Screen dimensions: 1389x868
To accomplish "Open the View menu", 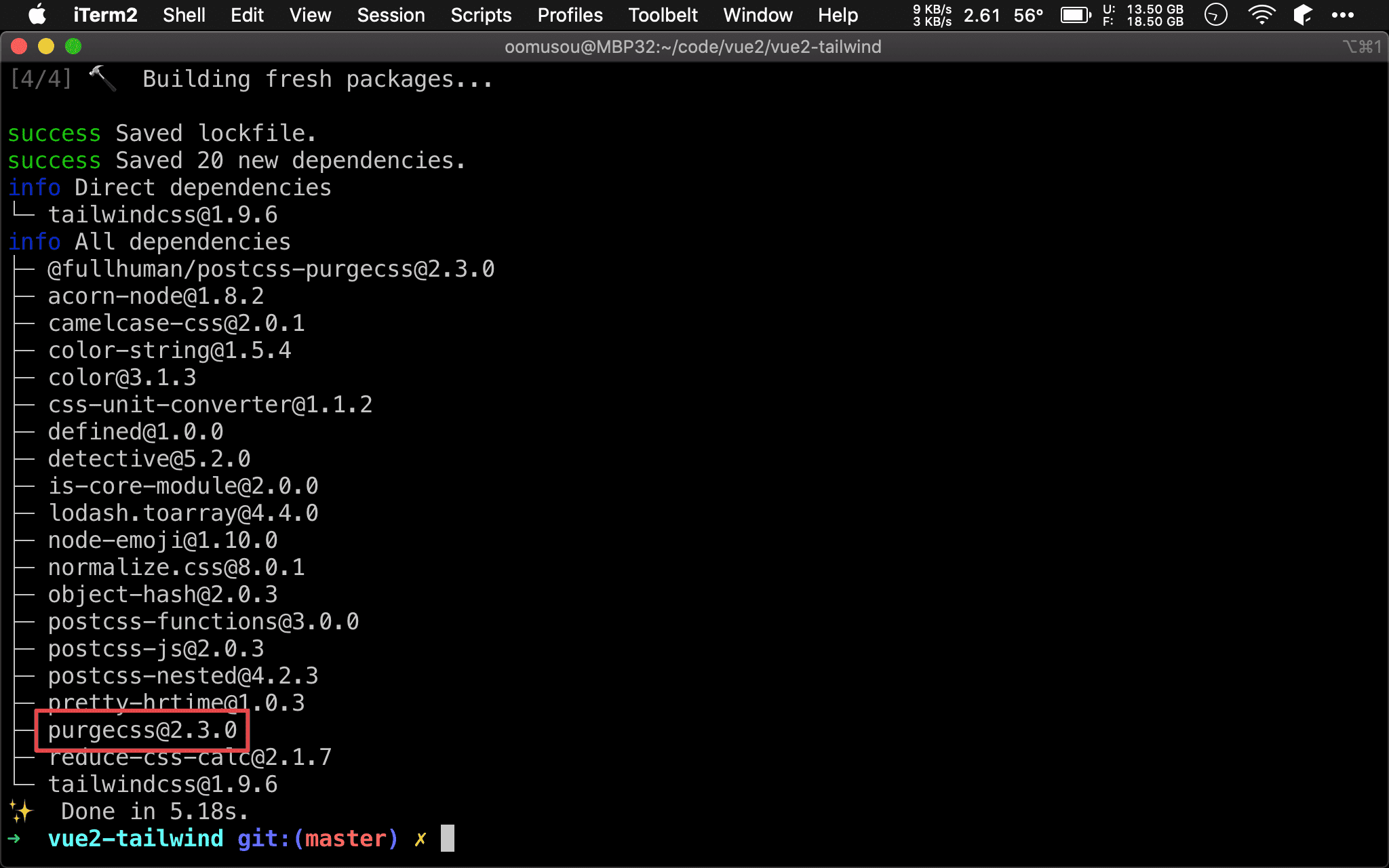I will click(x=310, y=15).
